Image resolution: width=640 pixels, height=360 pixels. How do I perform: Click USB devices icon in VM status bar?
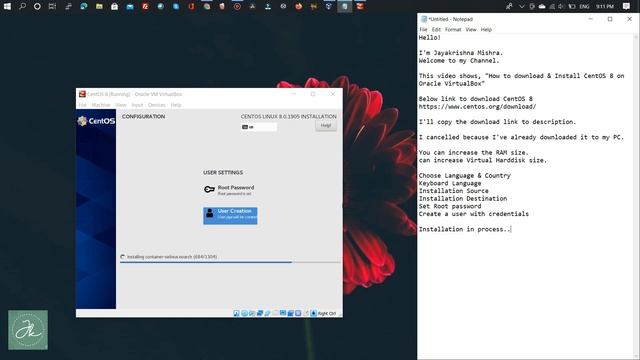(267, 313)
